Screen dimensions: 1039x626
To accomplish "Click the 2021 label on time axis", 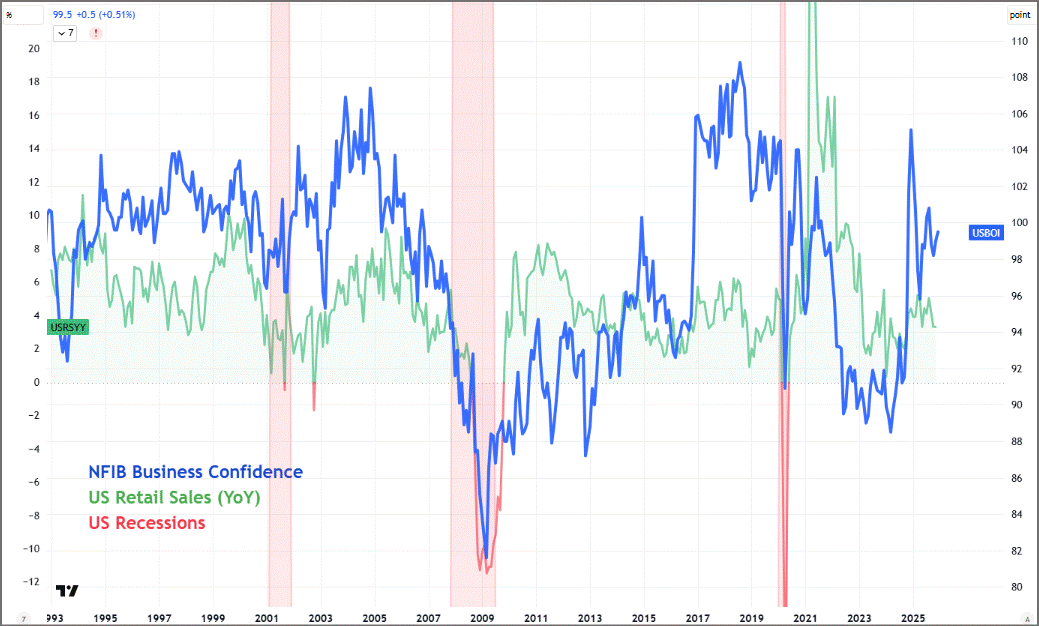I will click(805, 618).
